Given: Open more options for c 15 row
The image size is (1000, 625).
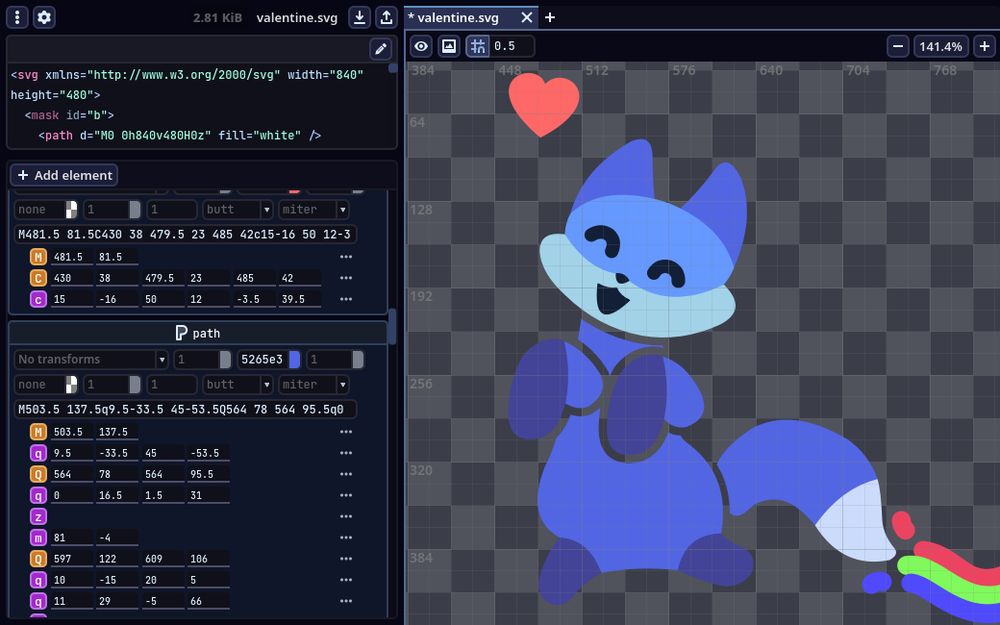Looking at the screenshot, I should [x=346, y=298].
